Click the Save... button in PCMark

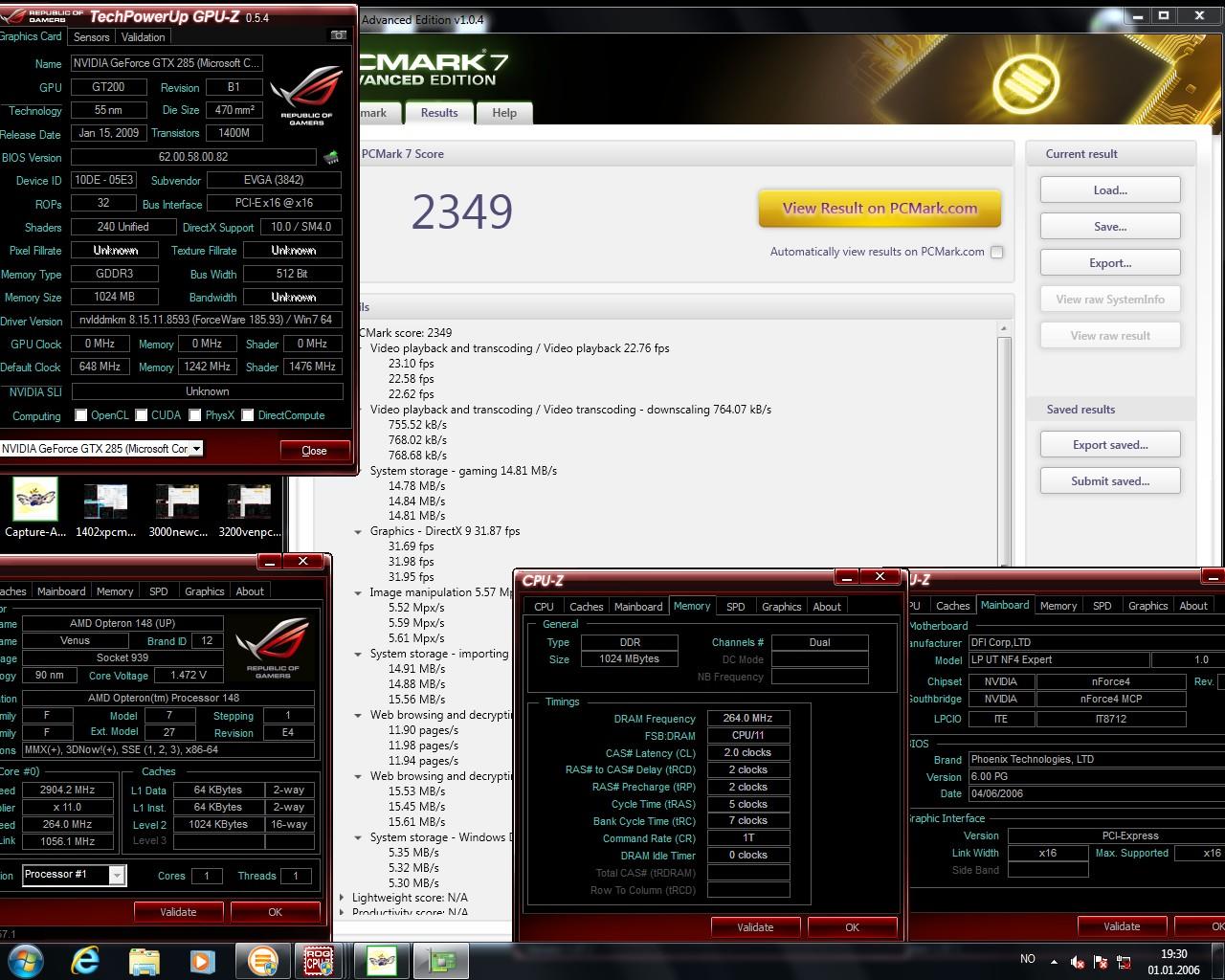1110,227
